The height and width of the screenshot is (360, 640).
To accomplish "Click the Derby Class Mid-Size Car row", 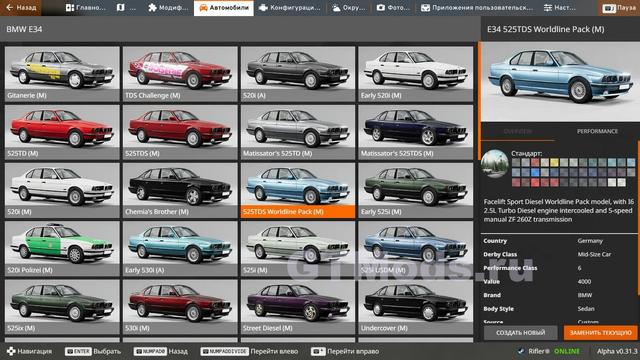I will click(559, 254).
